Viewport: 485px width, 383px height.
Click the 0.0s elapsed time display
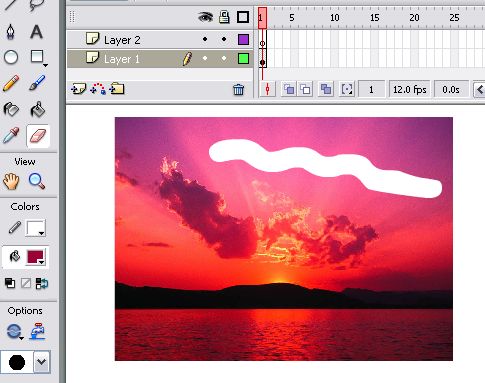point(451,89)
